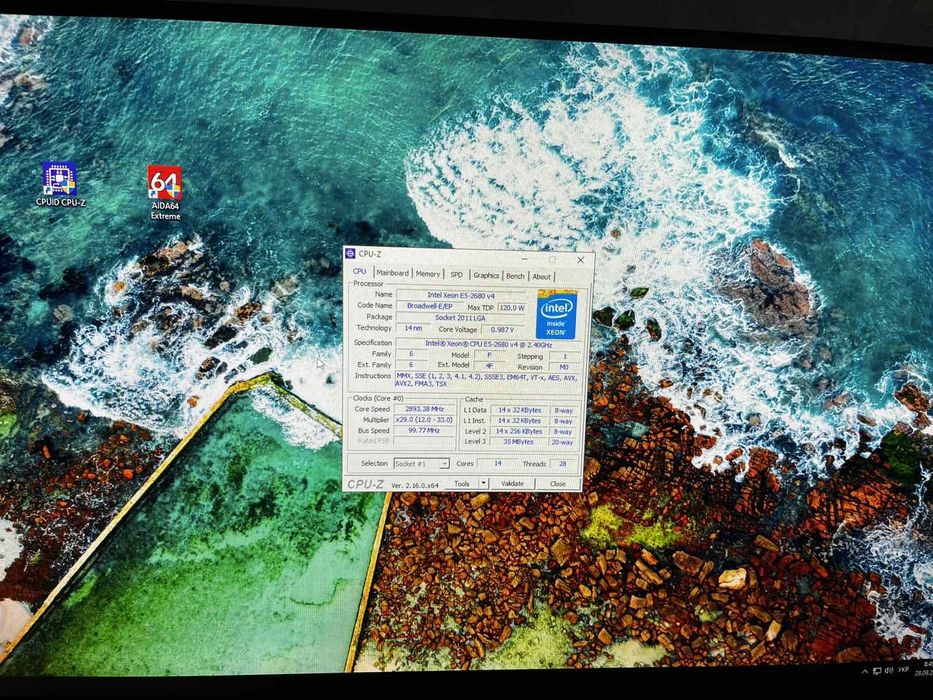Open the AIDA64 Extreme desktop shortcut

(x=165, y=192)
